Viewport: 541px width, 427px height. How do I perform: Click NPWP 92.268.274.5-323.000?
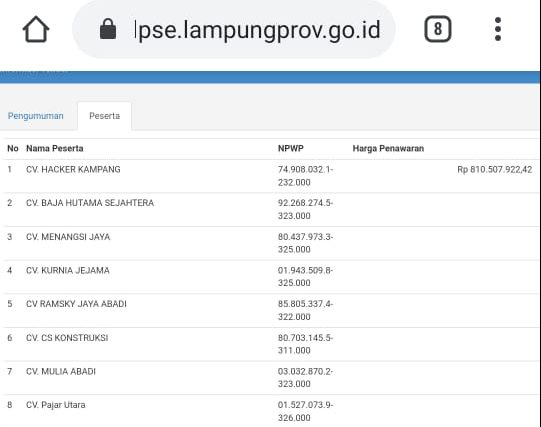(x=305, y=209)
